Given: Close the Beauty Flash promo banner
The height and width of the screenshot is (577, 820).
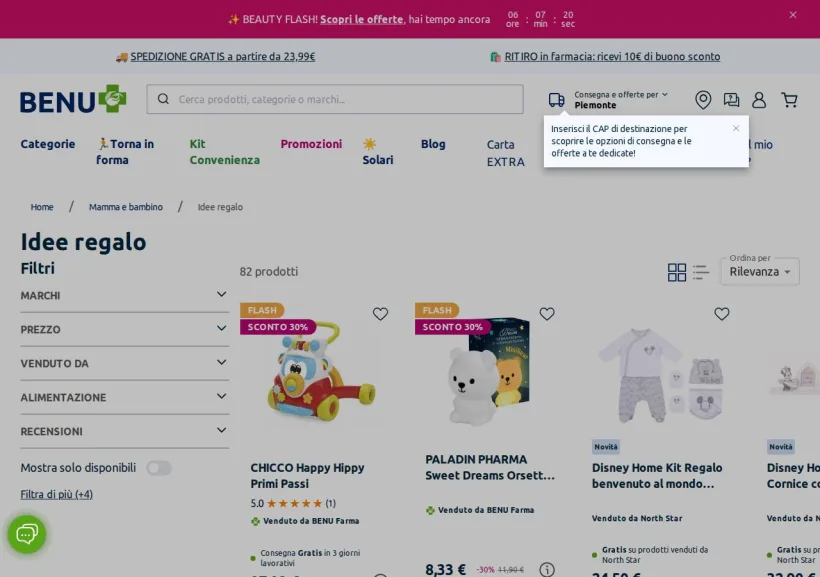Looking at the screenshot, I should 793,15.
